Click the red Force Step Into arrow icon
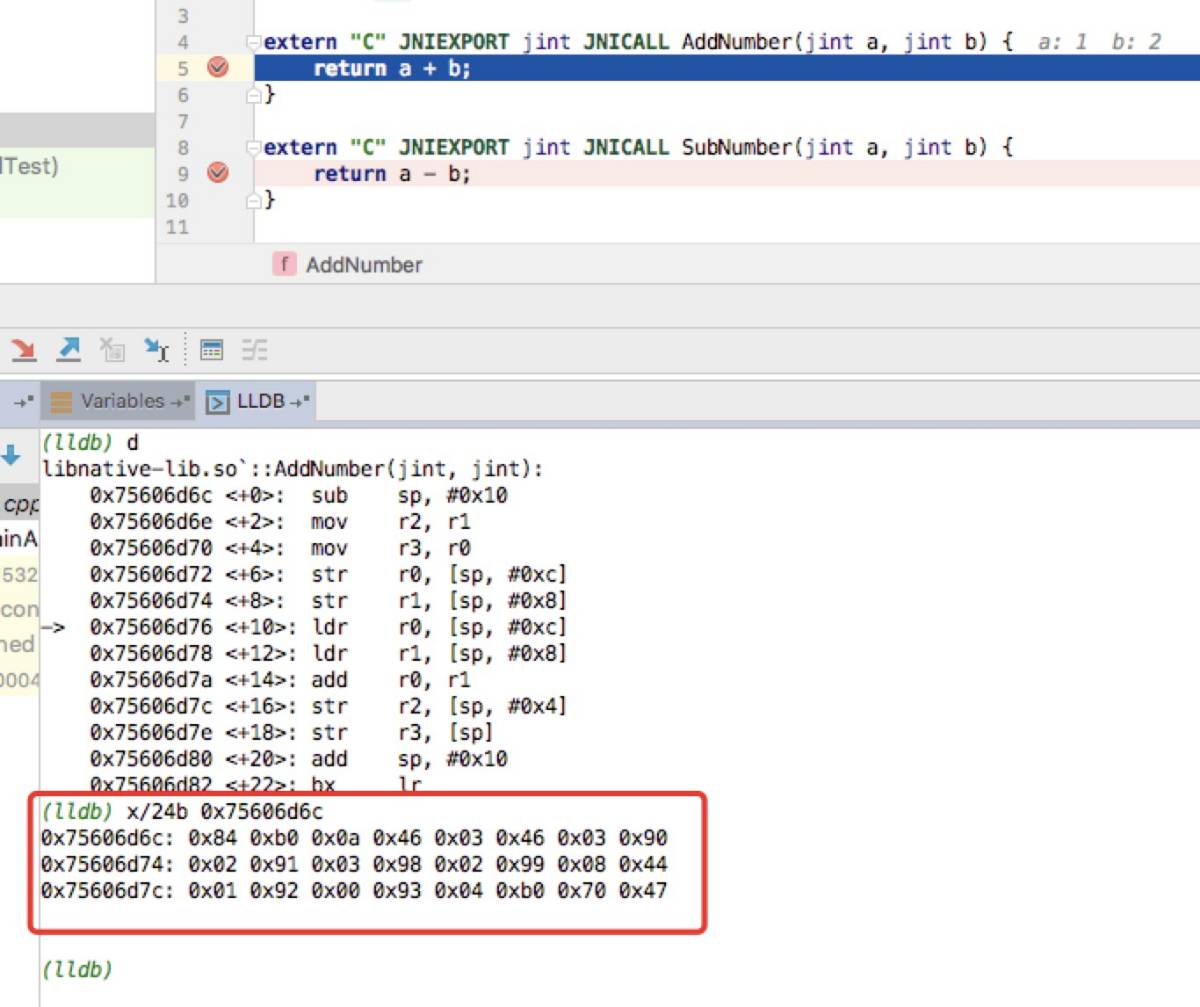 22,349
